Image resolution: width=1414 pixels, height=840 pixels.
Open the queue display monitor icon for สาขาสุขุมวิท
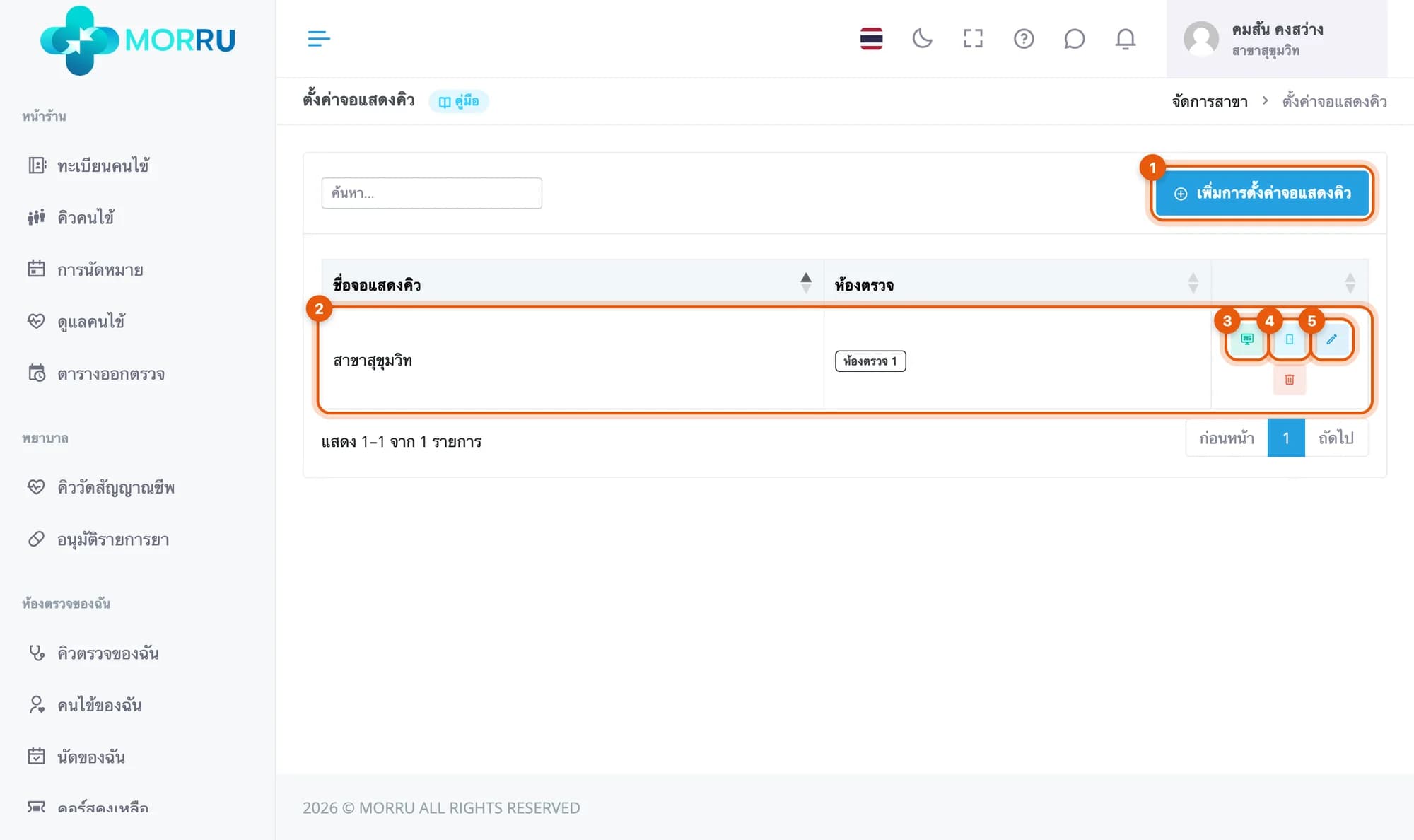click(x=1247, y=339)
